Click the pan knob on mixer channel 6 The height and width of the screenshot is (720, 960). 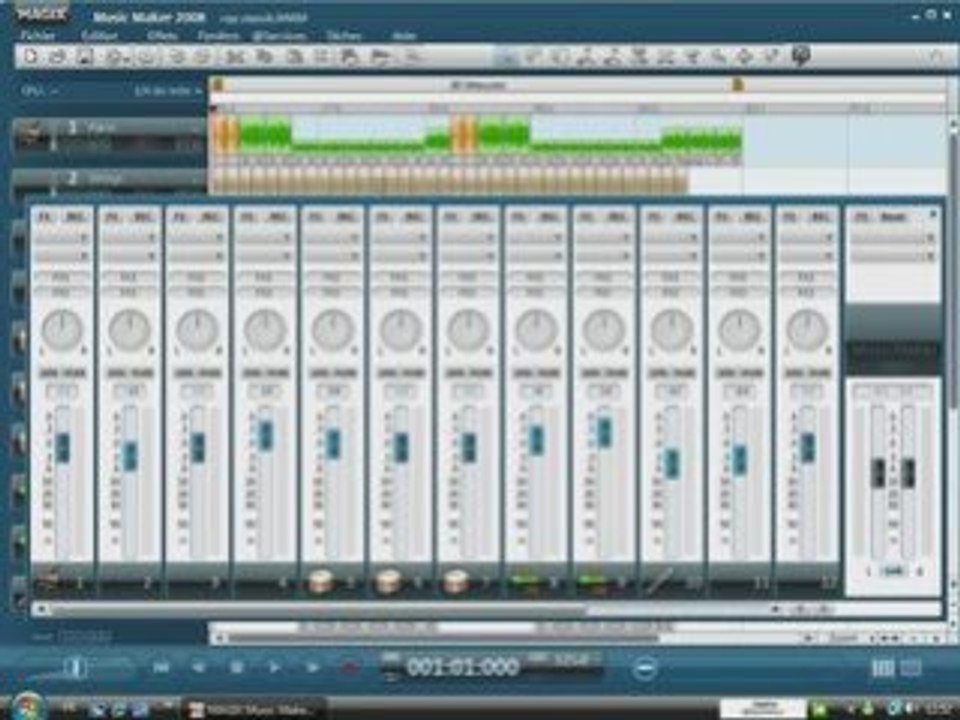(x=400, y=330)
